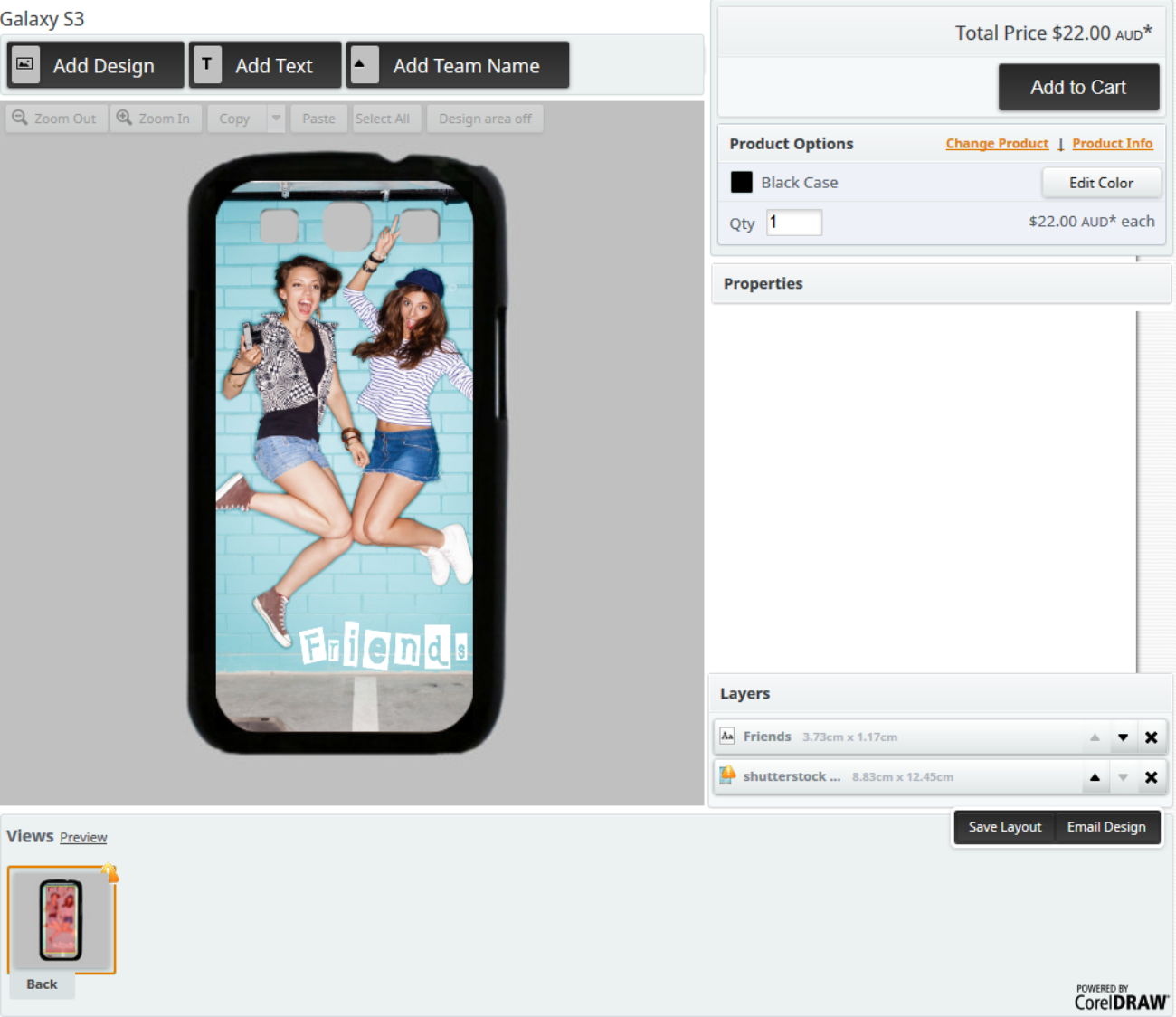Click the Add to Cart button
1176x1017 pixels.
coord(1078,87)
